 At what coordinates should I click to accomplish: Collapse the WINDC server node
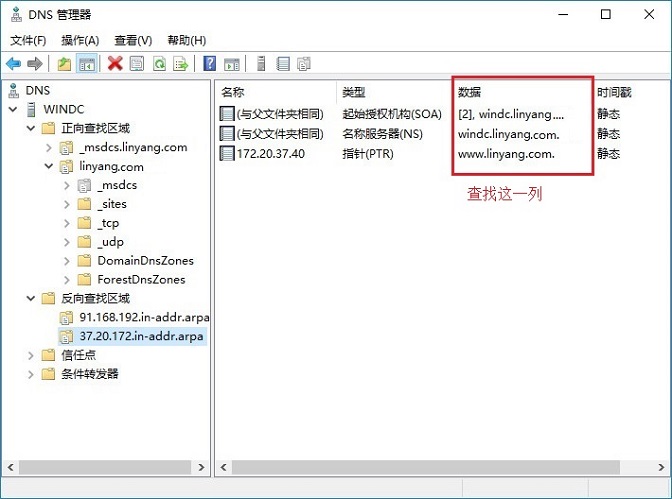[x=13, y=109]
